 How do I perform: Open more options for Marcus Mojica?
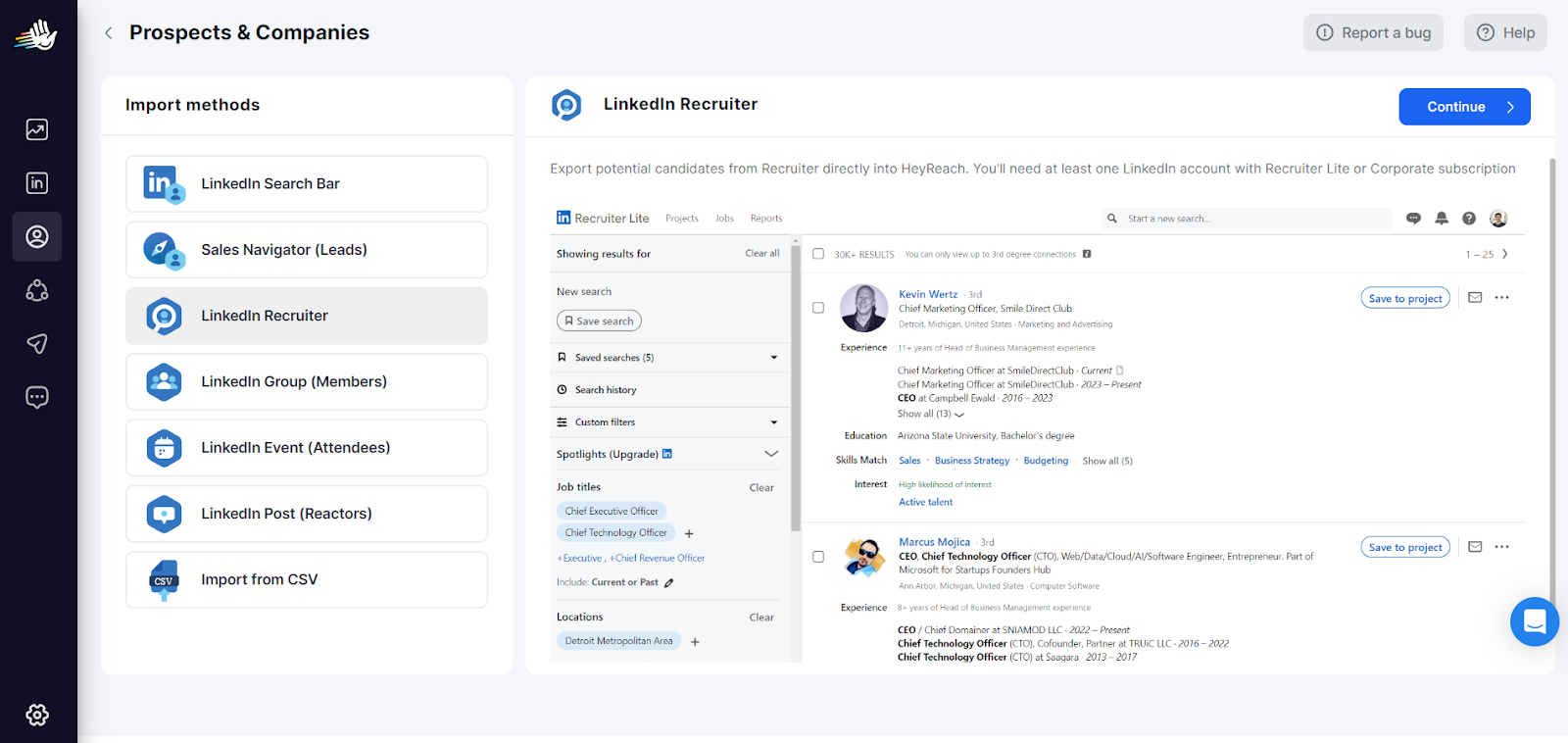1502,547
